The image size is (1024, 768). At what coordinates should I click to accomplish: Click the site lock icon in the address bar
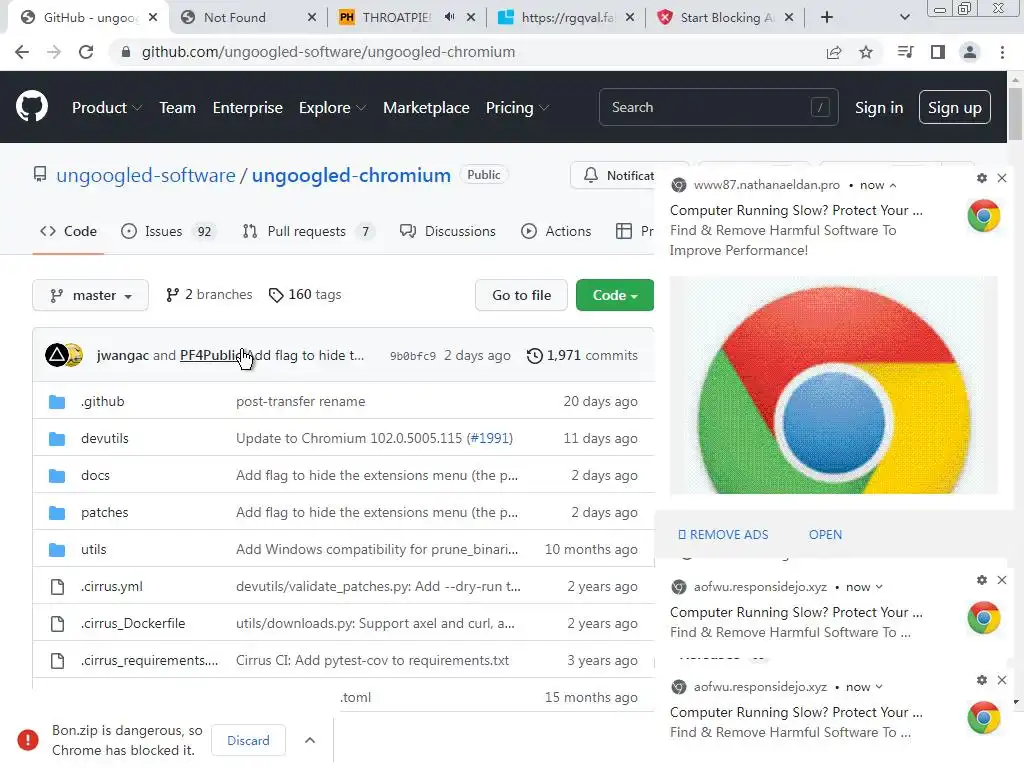coord(125,52)
